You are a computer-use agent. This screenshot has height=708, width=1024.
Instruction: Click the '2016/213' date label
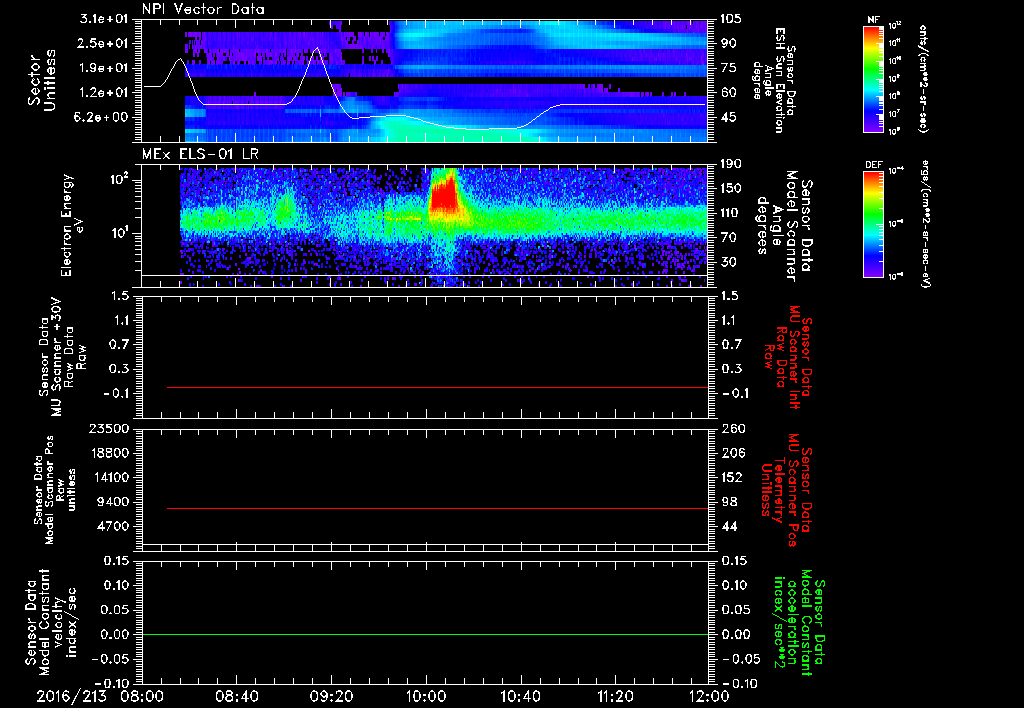[x=72, y=696]
